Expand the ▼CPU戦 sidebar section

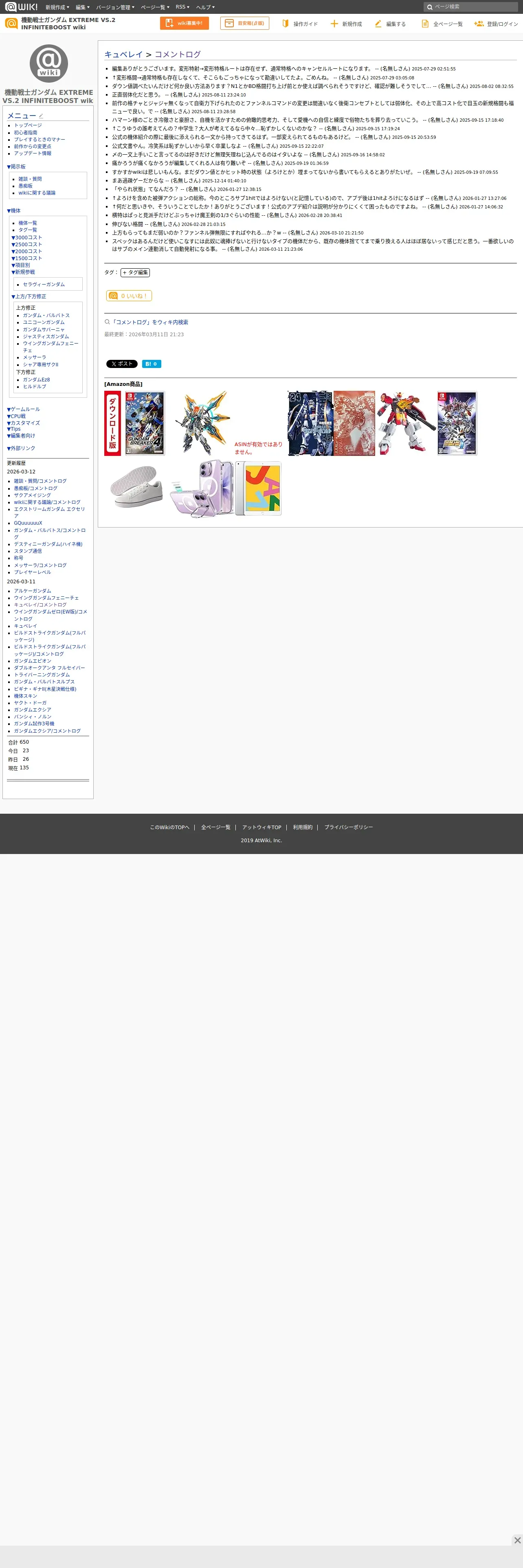[x=16, y=416]
